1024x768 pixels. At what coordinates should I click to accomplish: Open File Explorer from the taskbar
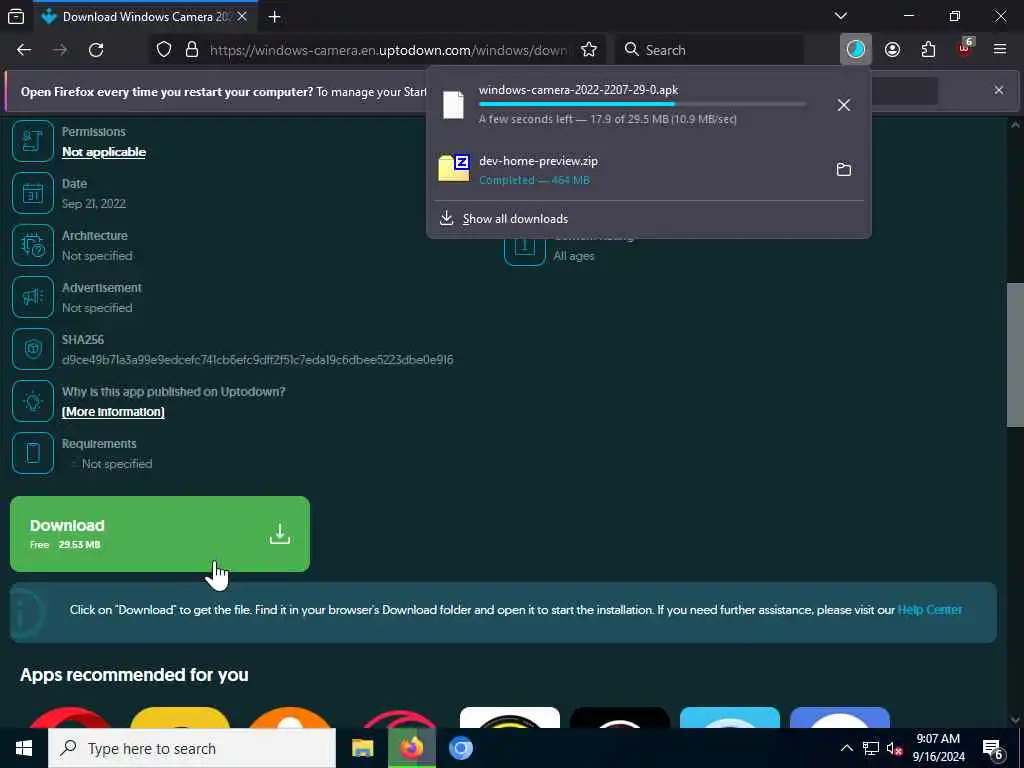click(362, 748)
